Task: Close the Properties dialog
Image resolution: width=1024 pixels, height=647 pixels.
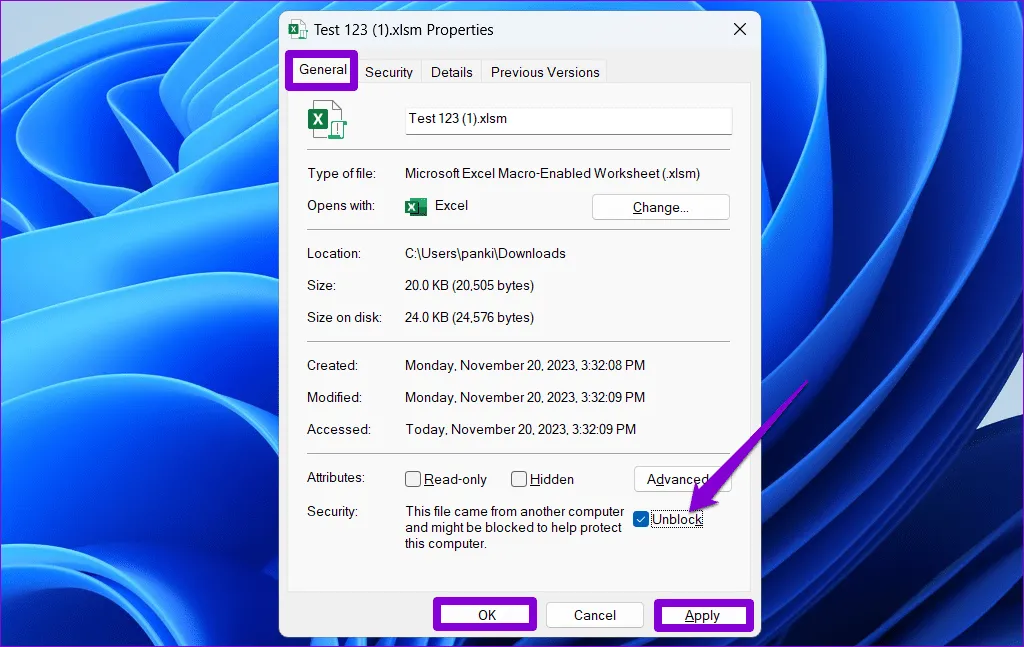Action: point(740,30)
